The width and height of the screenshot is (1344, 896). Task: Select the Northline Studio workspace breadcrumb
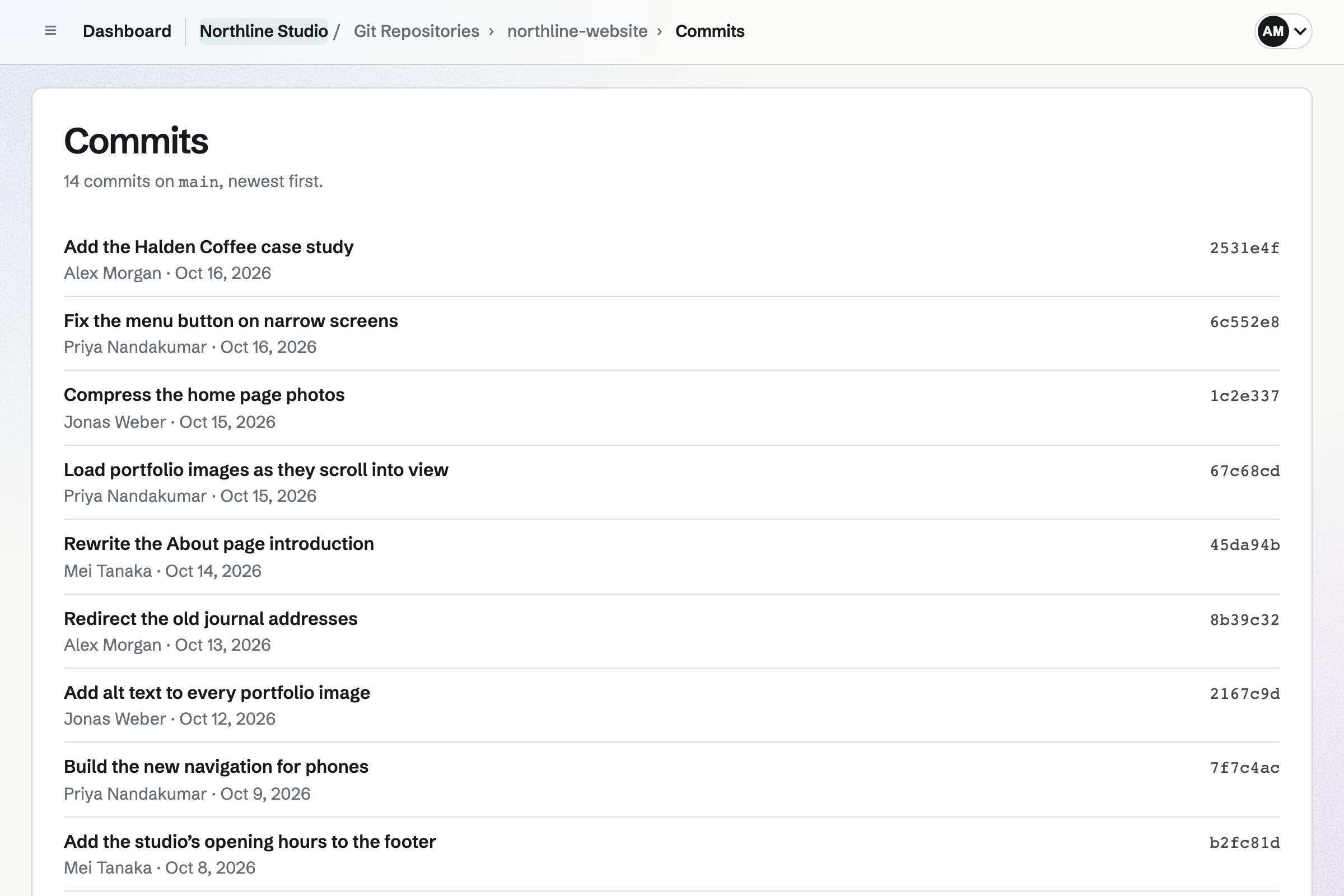[x=263, y=31]
